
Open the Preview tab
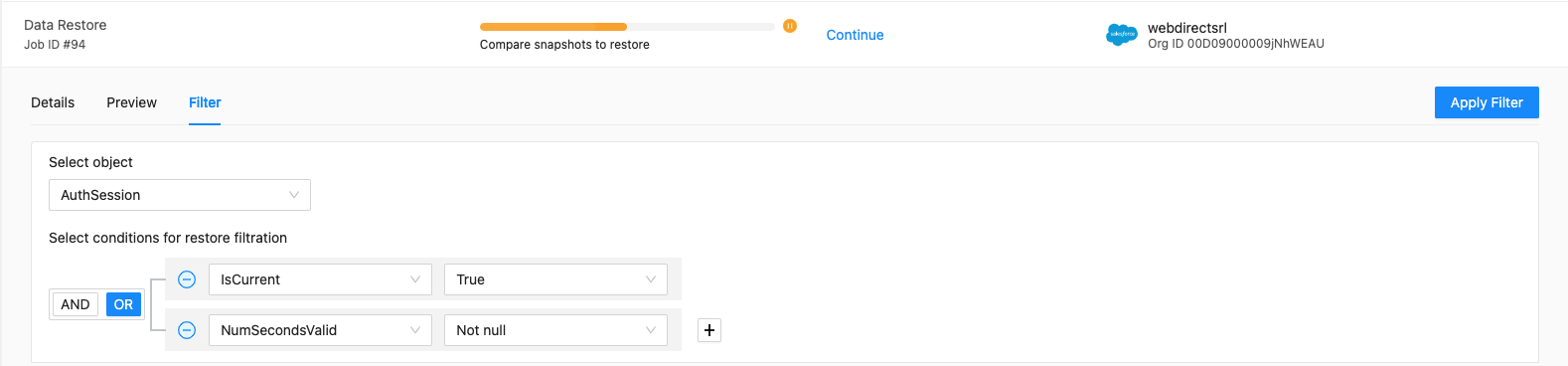pyautogui.click(x=132, y=102)
